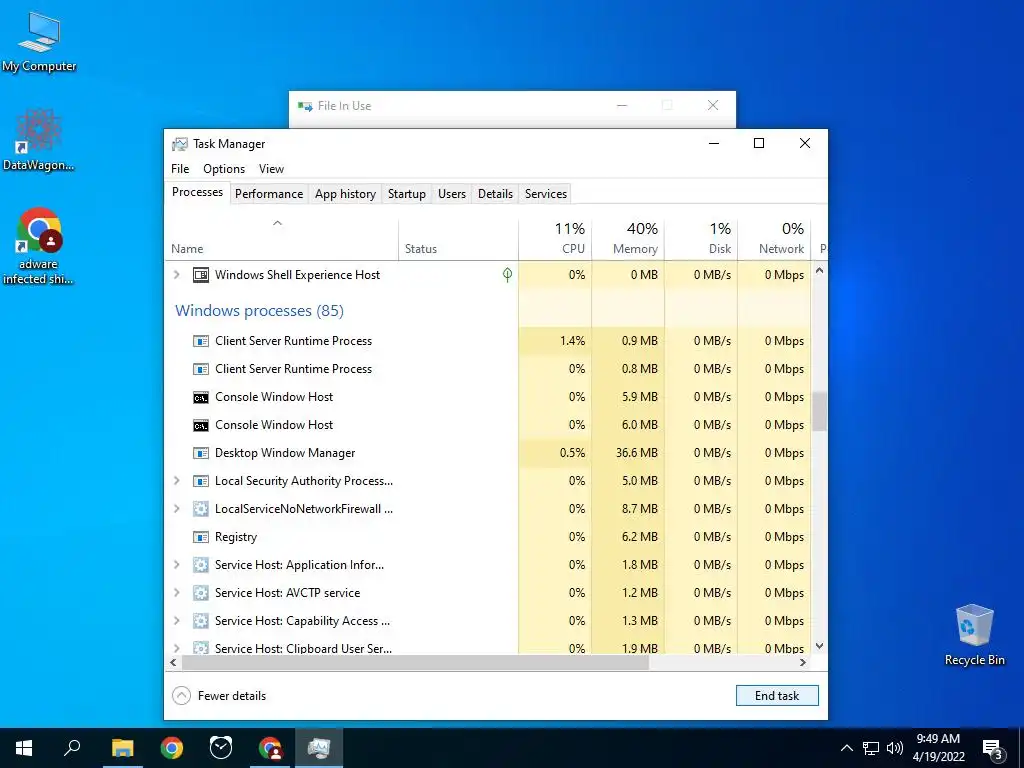Open File Explorer from the taskbar
Image resolution: width=1024 pixels, height=768 pixels.
click(122, 748)
